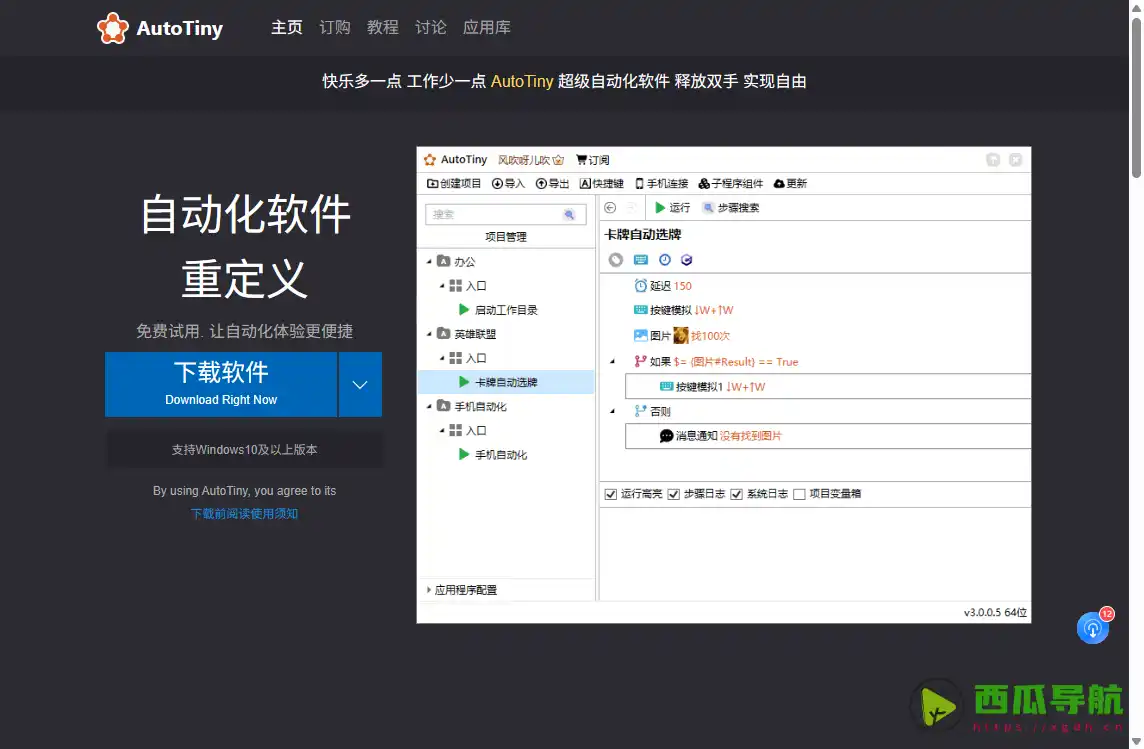Click the AutoTiny logo in header
Image resolution: width=1144 pixels, height=749 pixels.
click(x=160, y=28)
